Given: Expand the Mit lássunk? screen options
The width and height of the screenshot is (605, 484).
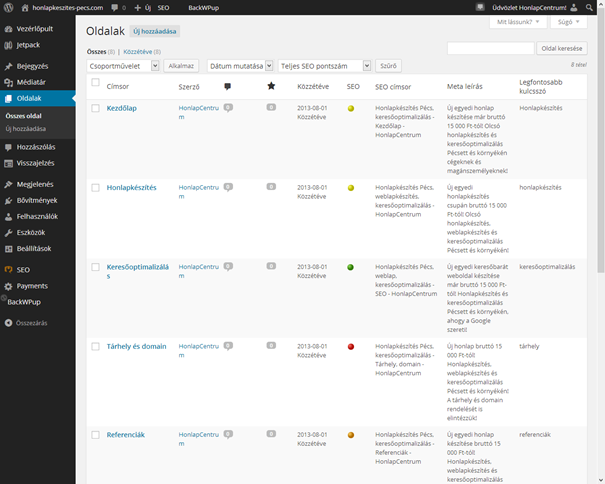Looking at the screenshot, I should (518, 22).
